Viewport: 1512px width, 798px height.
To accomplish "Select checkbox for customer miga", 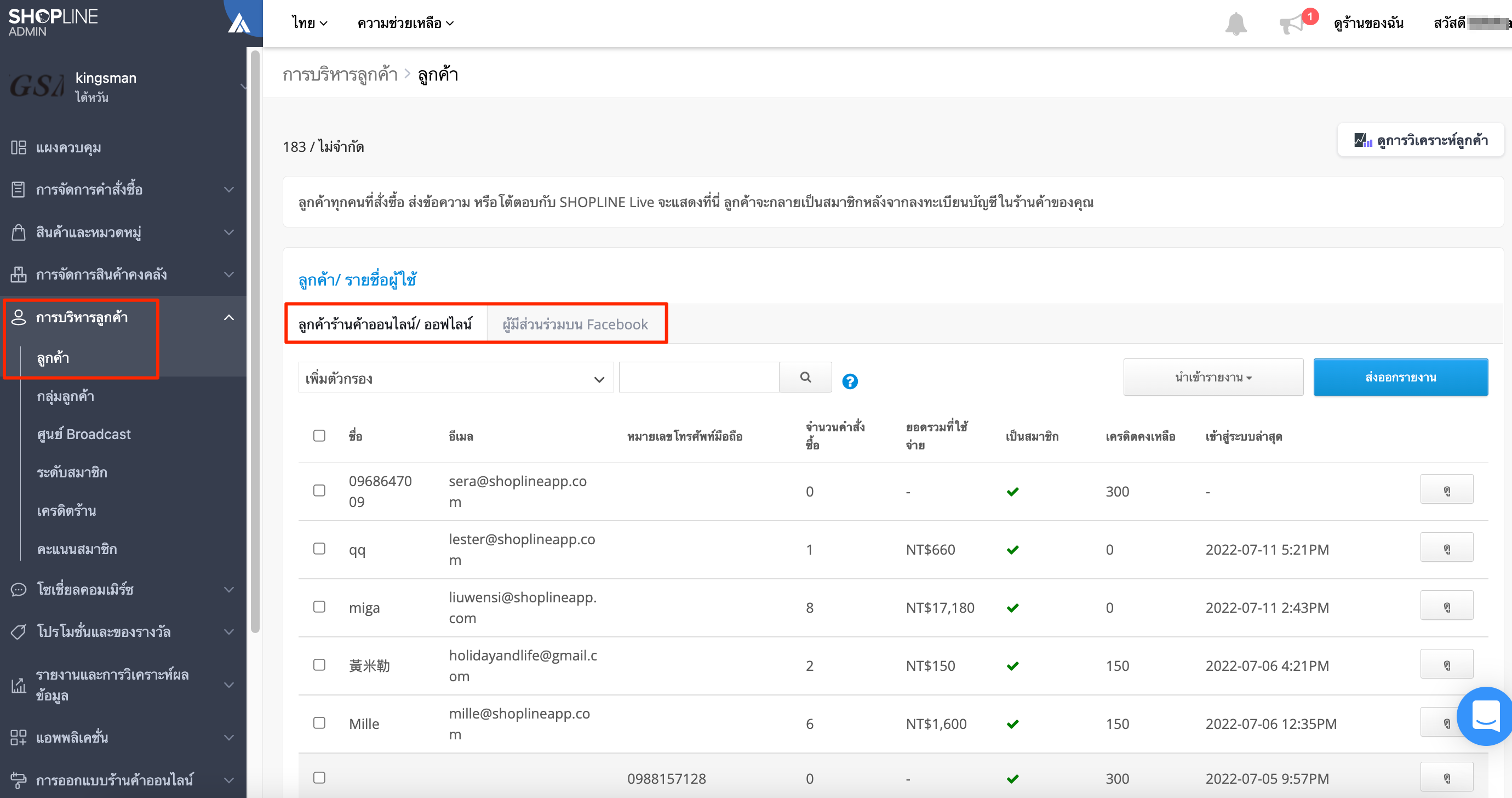I will pyautogui.click(x=319, y=607).
